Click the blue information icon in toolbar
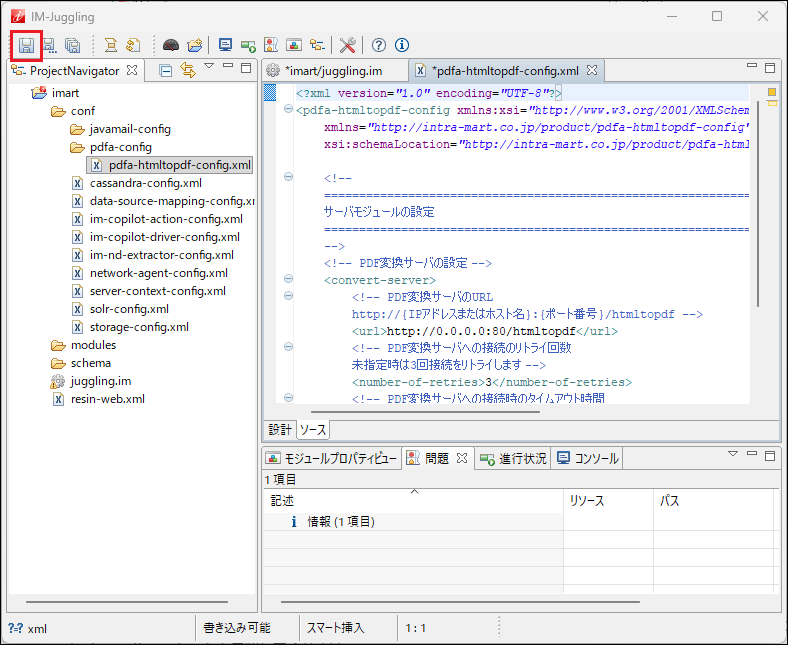788x645 pixels. tap(402, 45)
